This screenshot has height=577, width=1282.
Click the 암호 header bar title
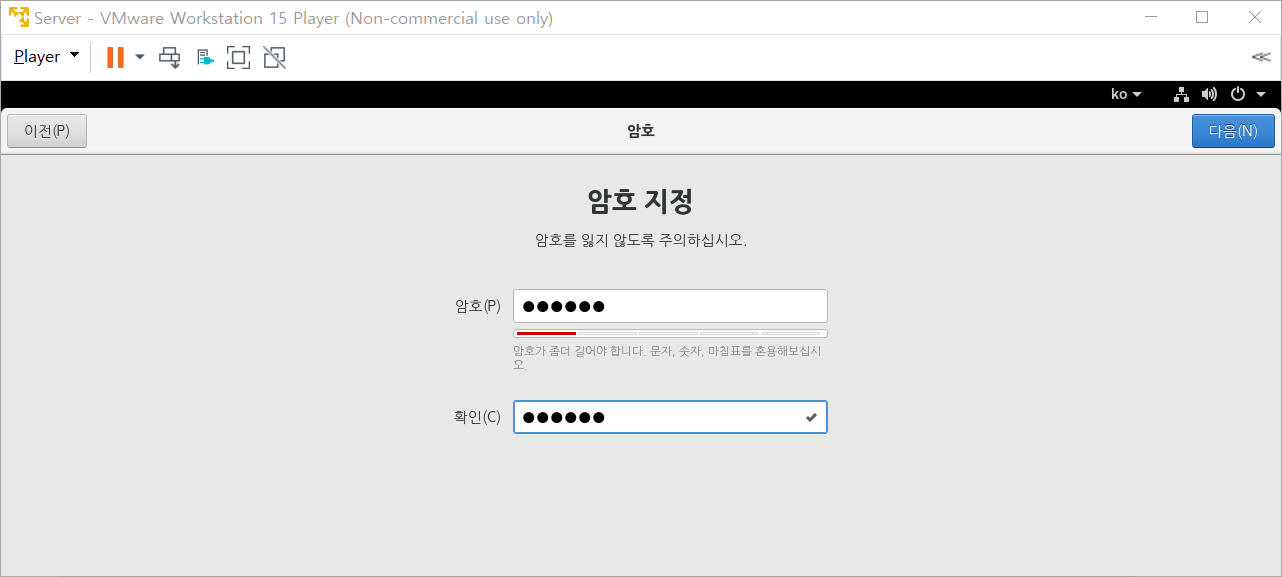click(641, 131)
